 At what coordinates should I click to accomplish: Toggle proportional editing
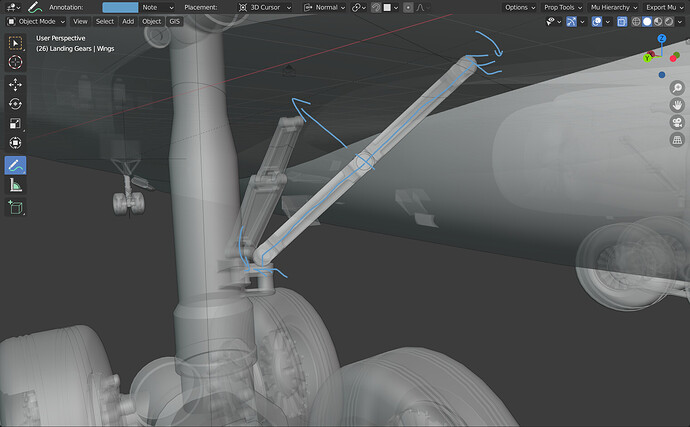(x=408, y=7)
